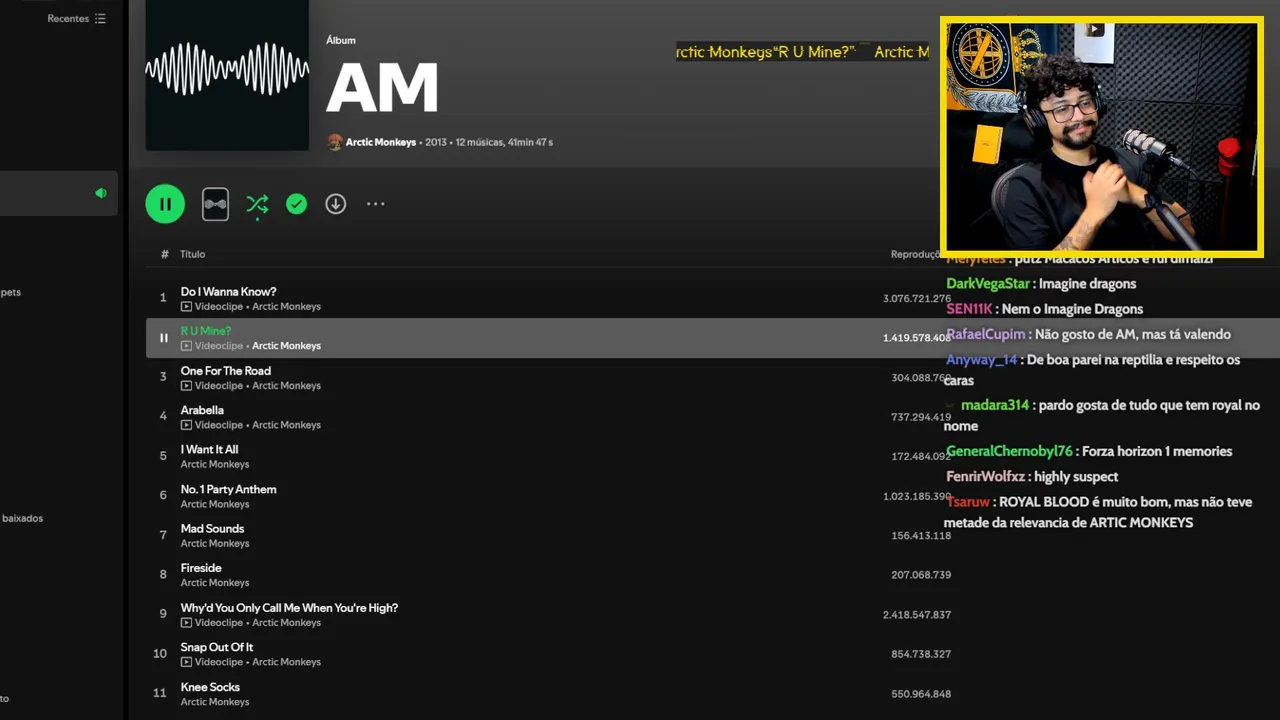The height and width of the screenshot is (720, 1280).
Task: Pause playback with the green button
Action: point(165,204)
